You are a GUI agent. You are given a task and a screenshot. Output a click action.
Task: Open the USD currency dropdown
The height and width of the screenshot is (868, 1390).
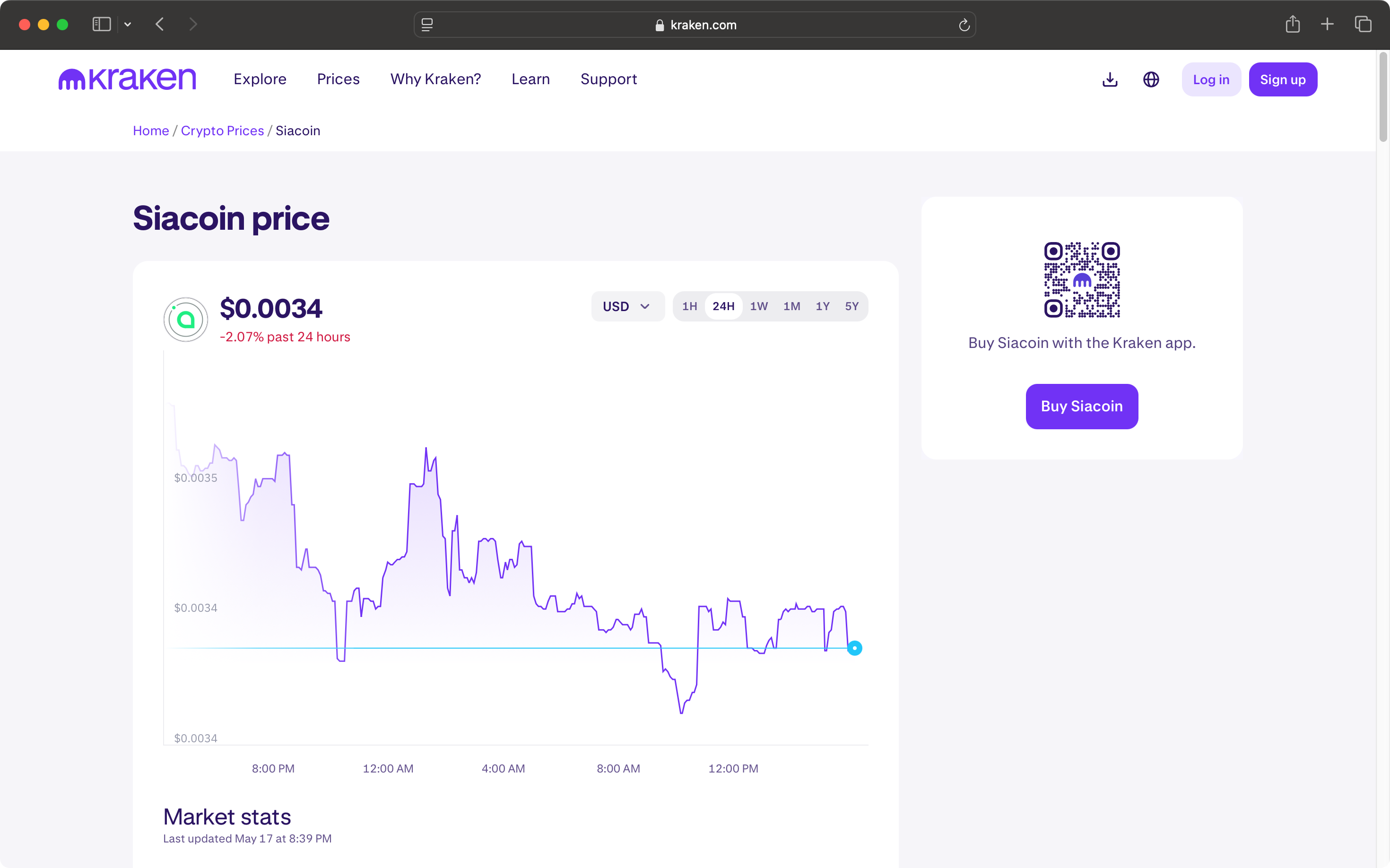click(x=627, y=306)
